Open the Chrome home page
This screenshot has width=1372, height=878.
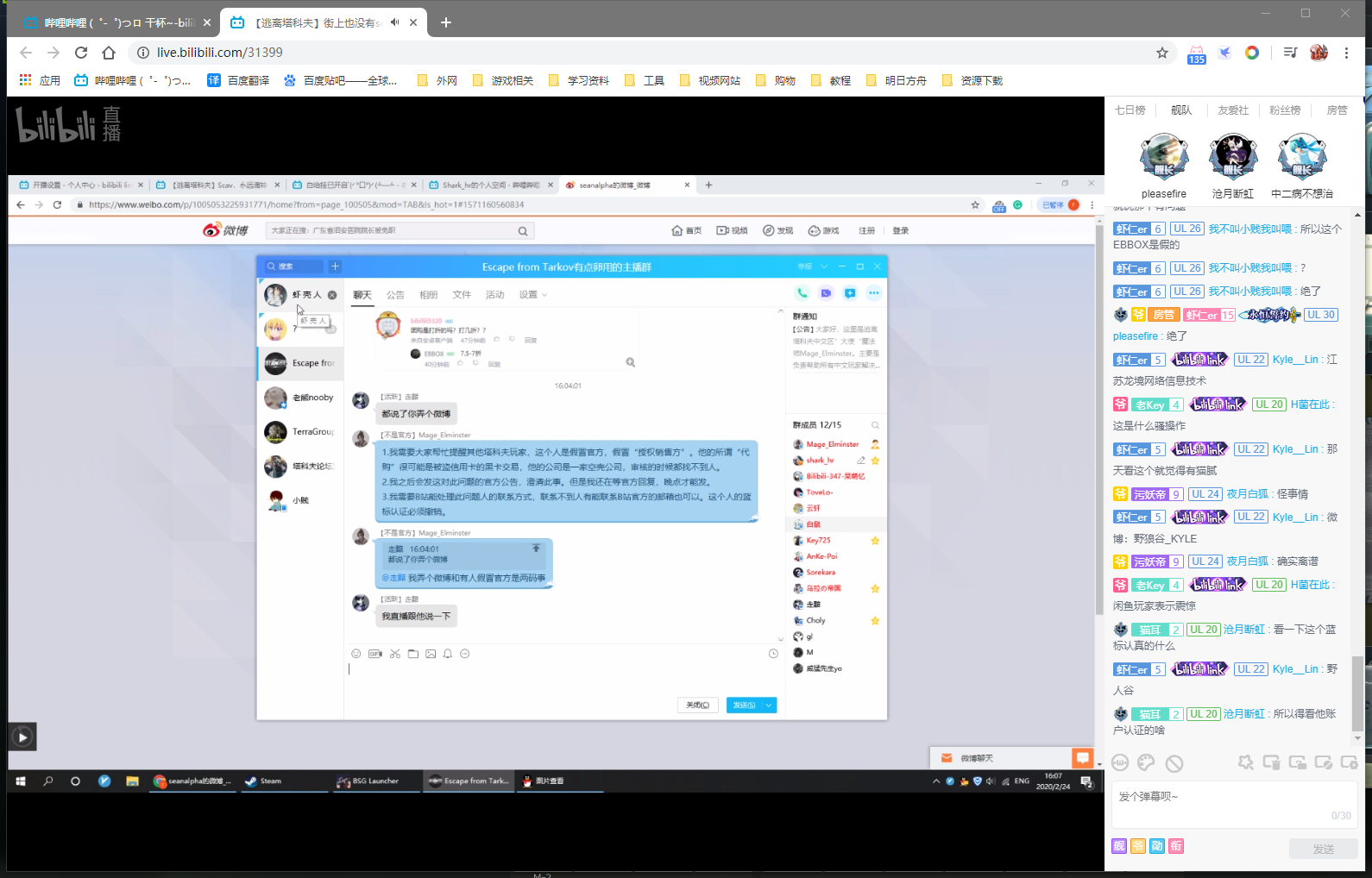pos(109,53)
